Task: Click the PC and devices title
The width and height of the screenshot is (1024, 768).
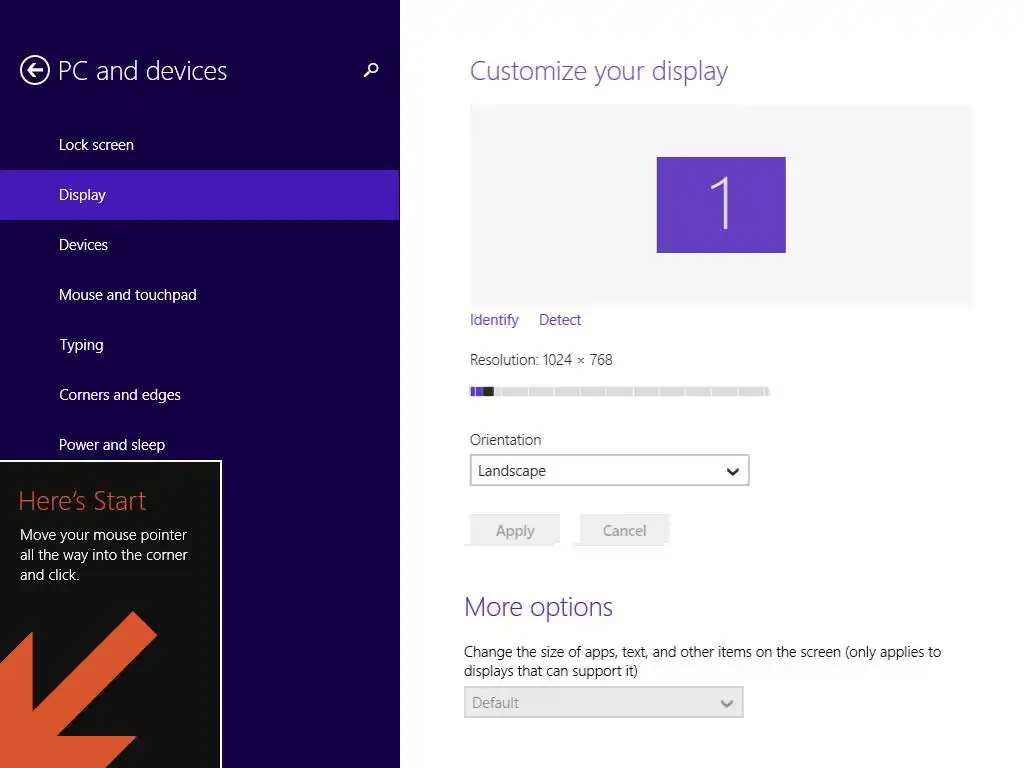Action: (x=142, y=71)
